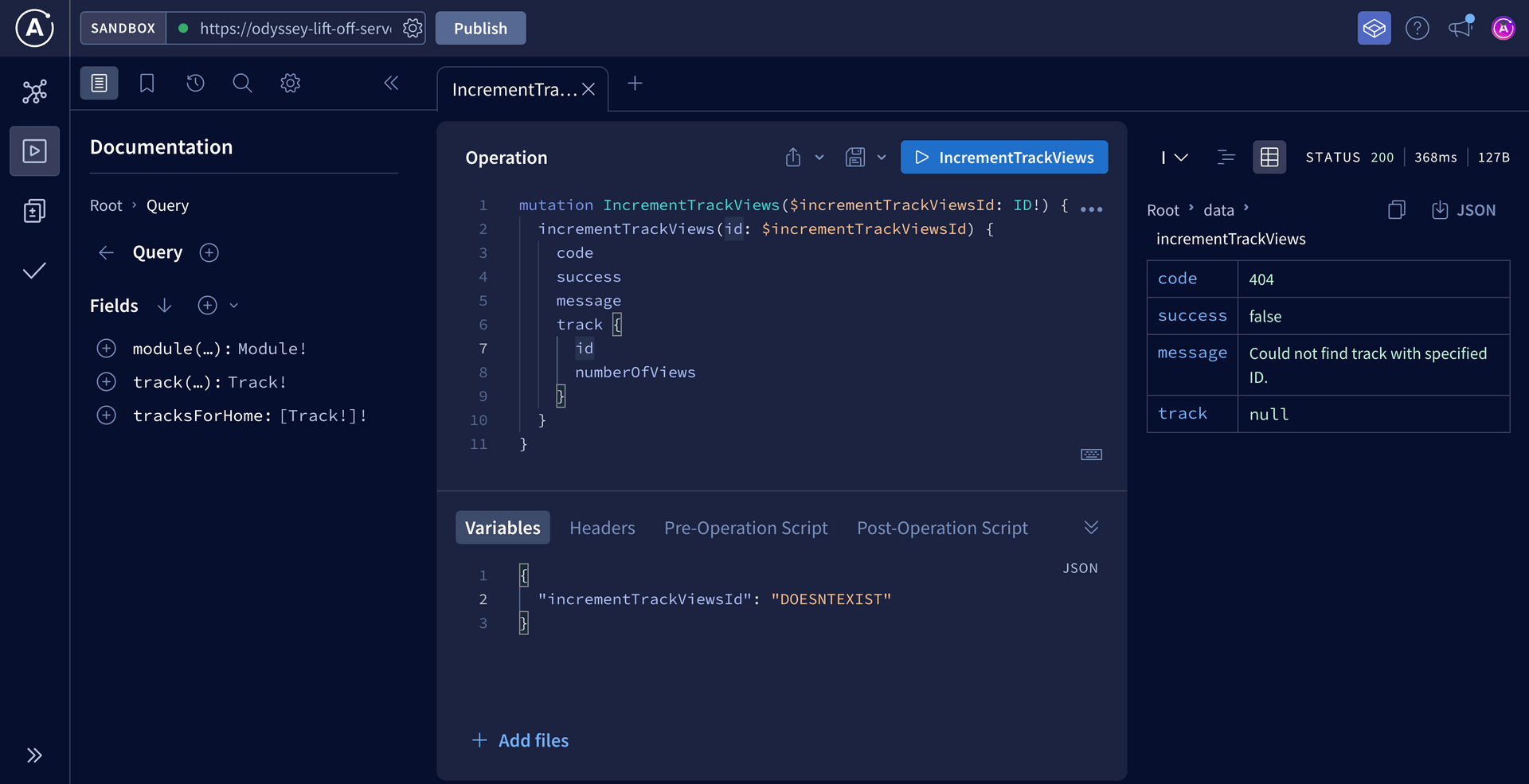This screenshot has height=784, width=1529.
Task: Open schema search with the magnifier icon
Action: [242, 83]
